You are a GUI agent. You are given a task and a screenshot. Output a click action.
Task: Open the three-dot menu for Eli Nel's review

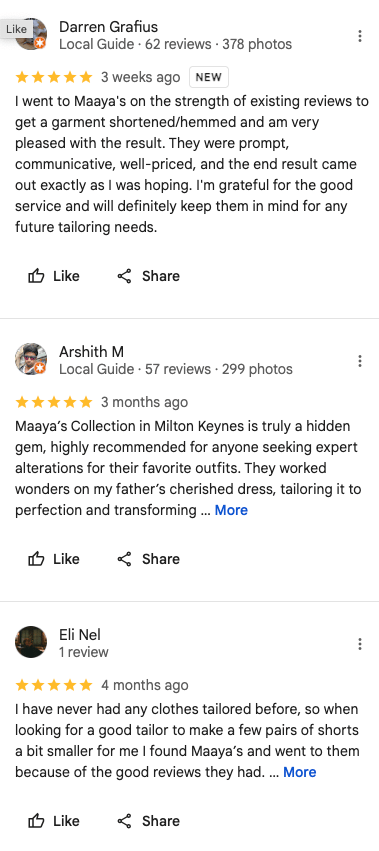point(359,644)
